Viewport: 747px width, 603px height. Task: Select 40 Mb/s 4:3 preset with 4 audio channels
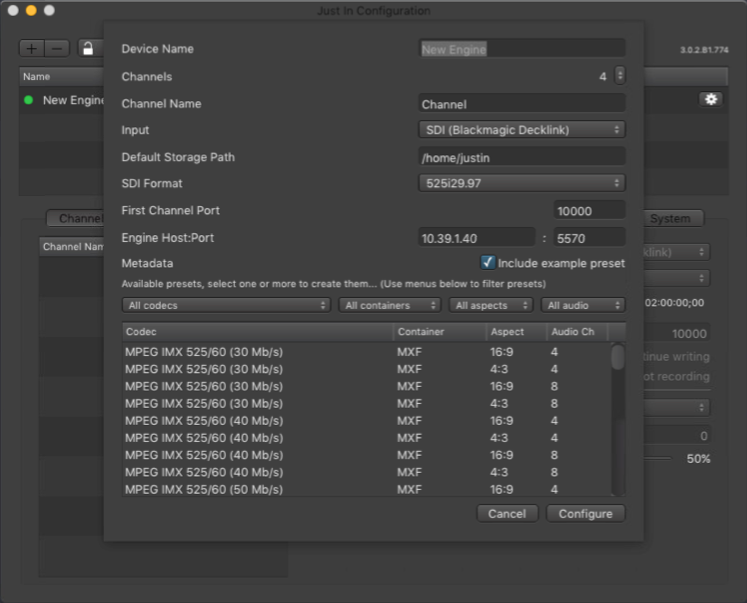tap(367, 438)
